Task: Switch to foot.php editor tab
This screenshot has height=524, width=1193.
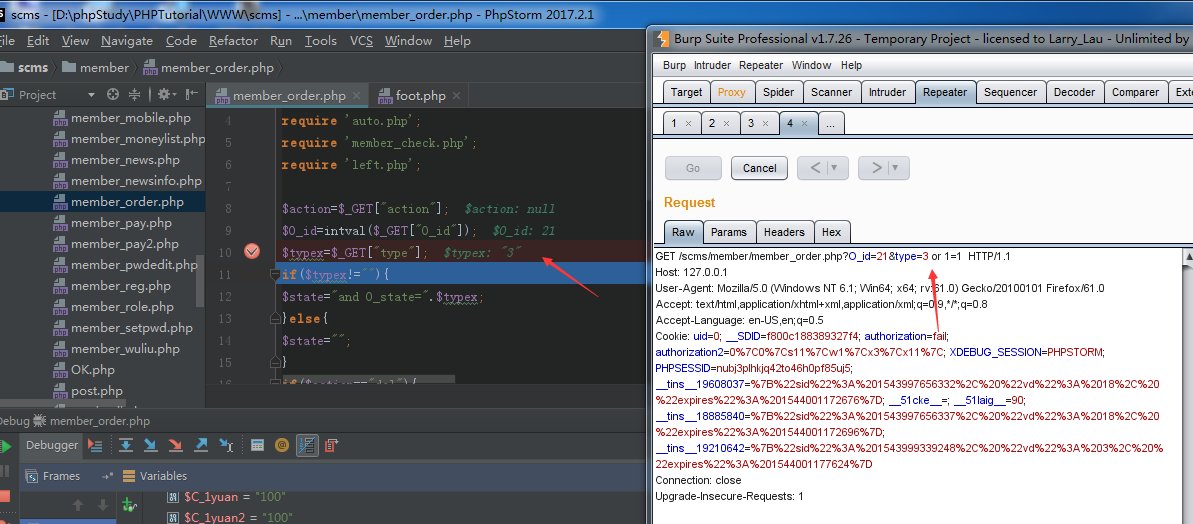Action: (420, 96)
